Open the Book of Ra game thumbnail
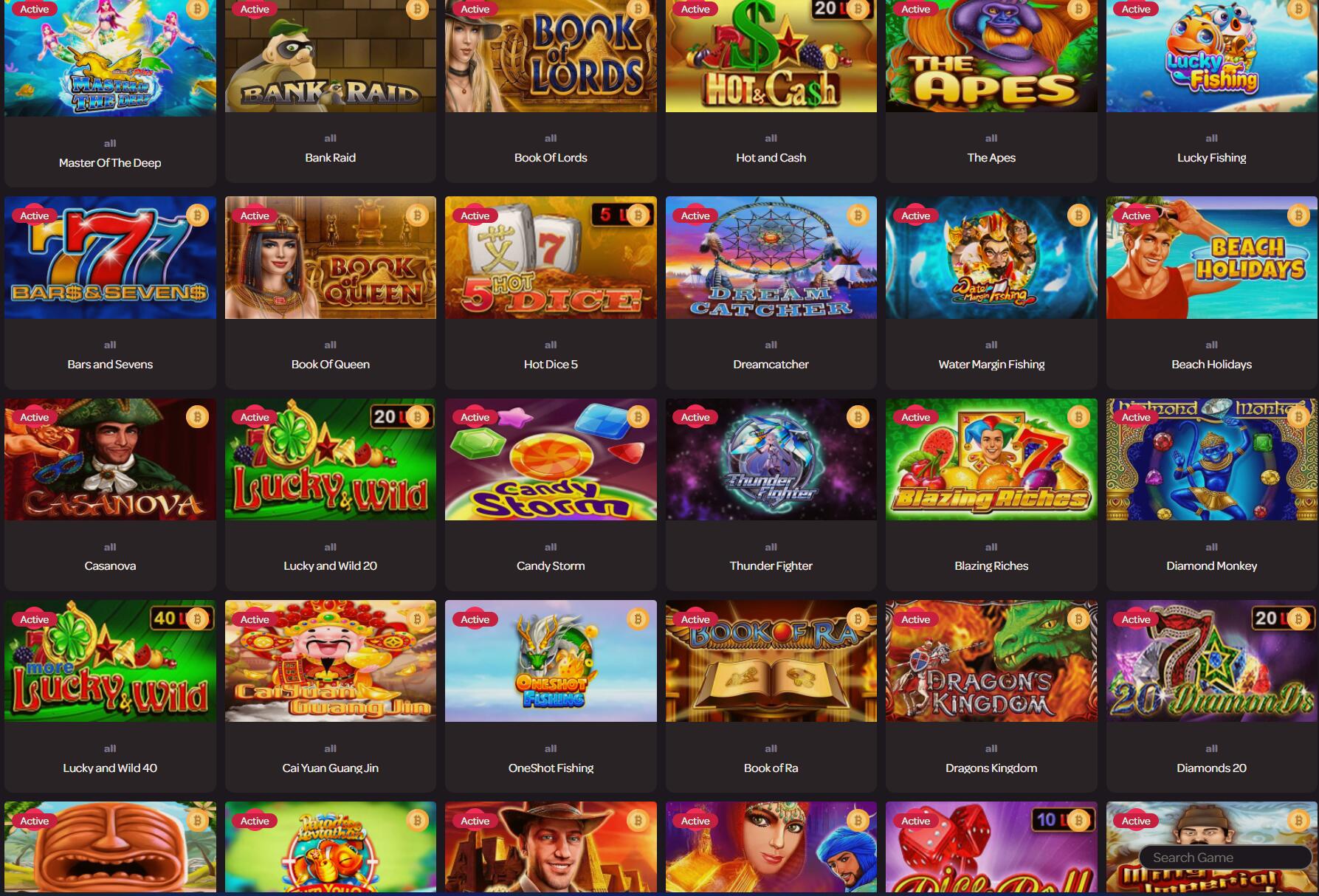 pos(771,661)
